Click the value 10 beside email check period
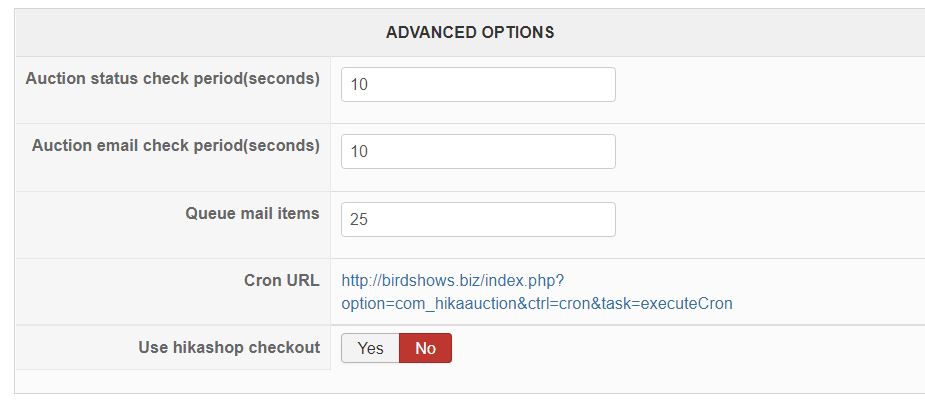925x407 pixels. (x=360, y=152)
